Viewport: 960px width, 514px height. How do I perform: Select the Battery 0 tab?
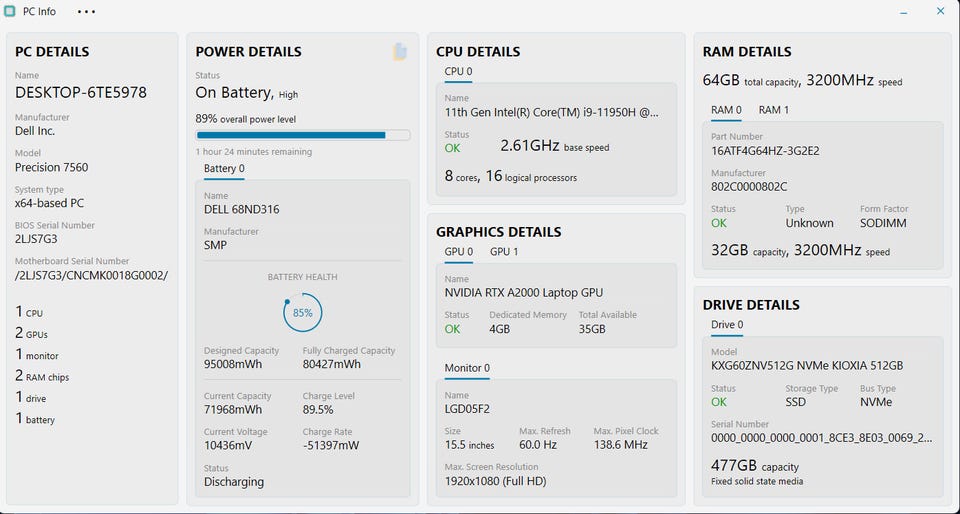pos(224,168)
